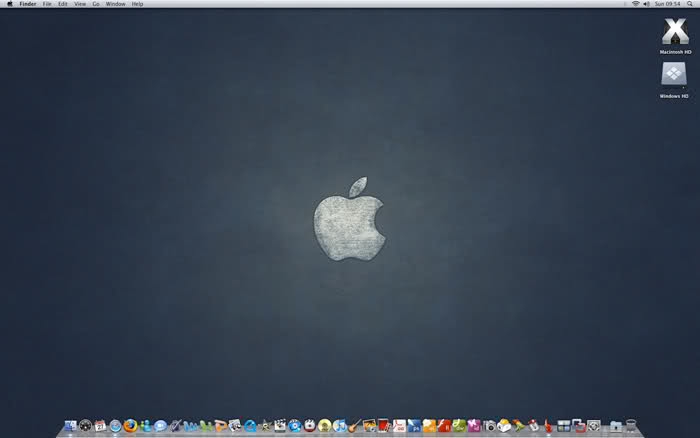This screenshot has width=700, height=438.
Task: Launch iMovie star icon in dock
Action: [x=265, y=426]
